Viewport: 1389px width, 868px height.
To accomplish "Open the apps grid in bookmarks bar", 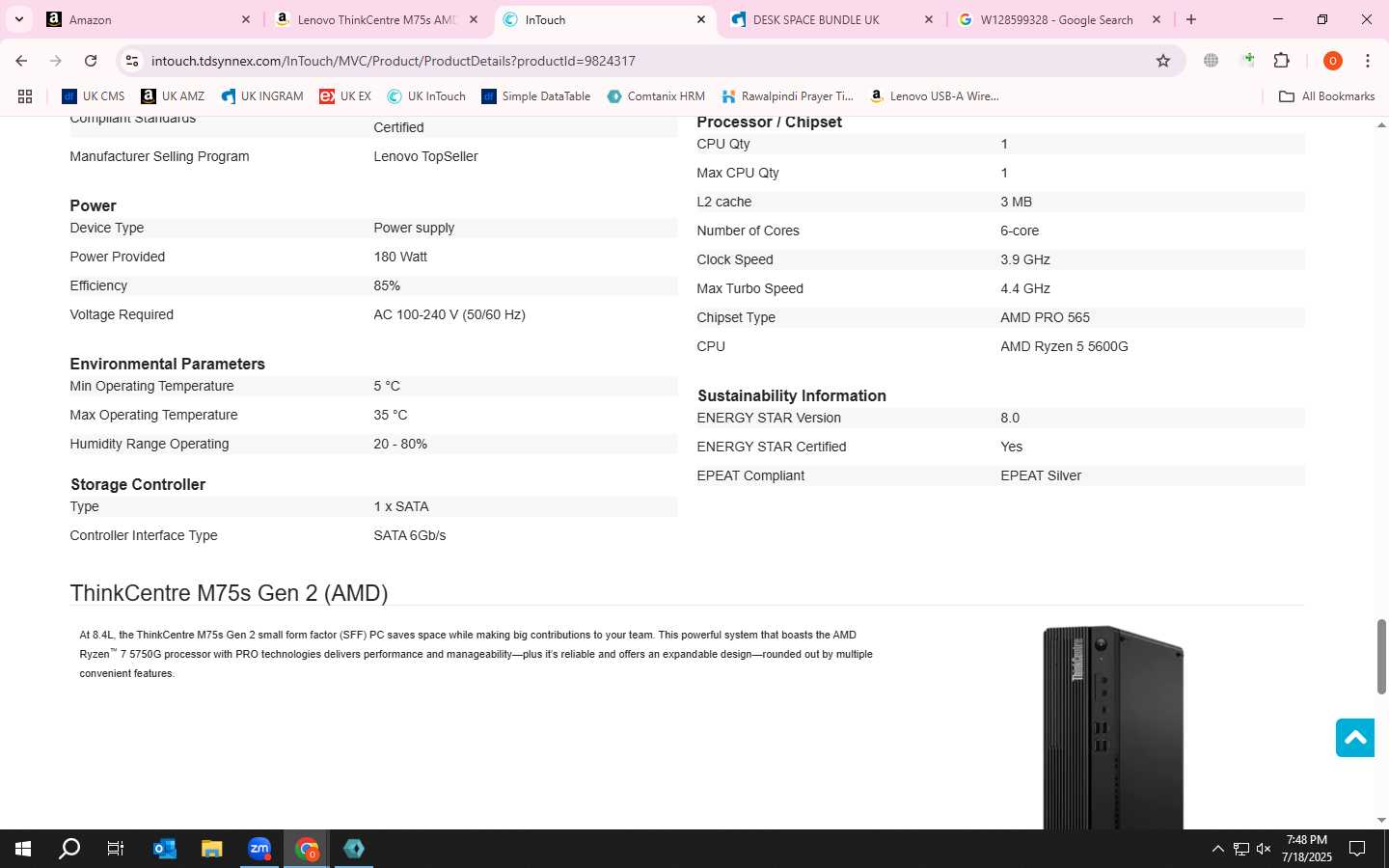I will tap(25, 96).
